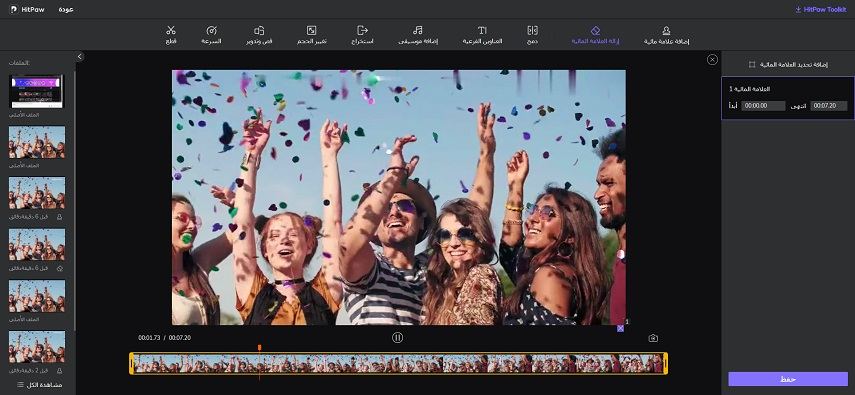Click the stamp icon under the third thumbnail
Screen dimensions: 855x395
pos(59,217)
